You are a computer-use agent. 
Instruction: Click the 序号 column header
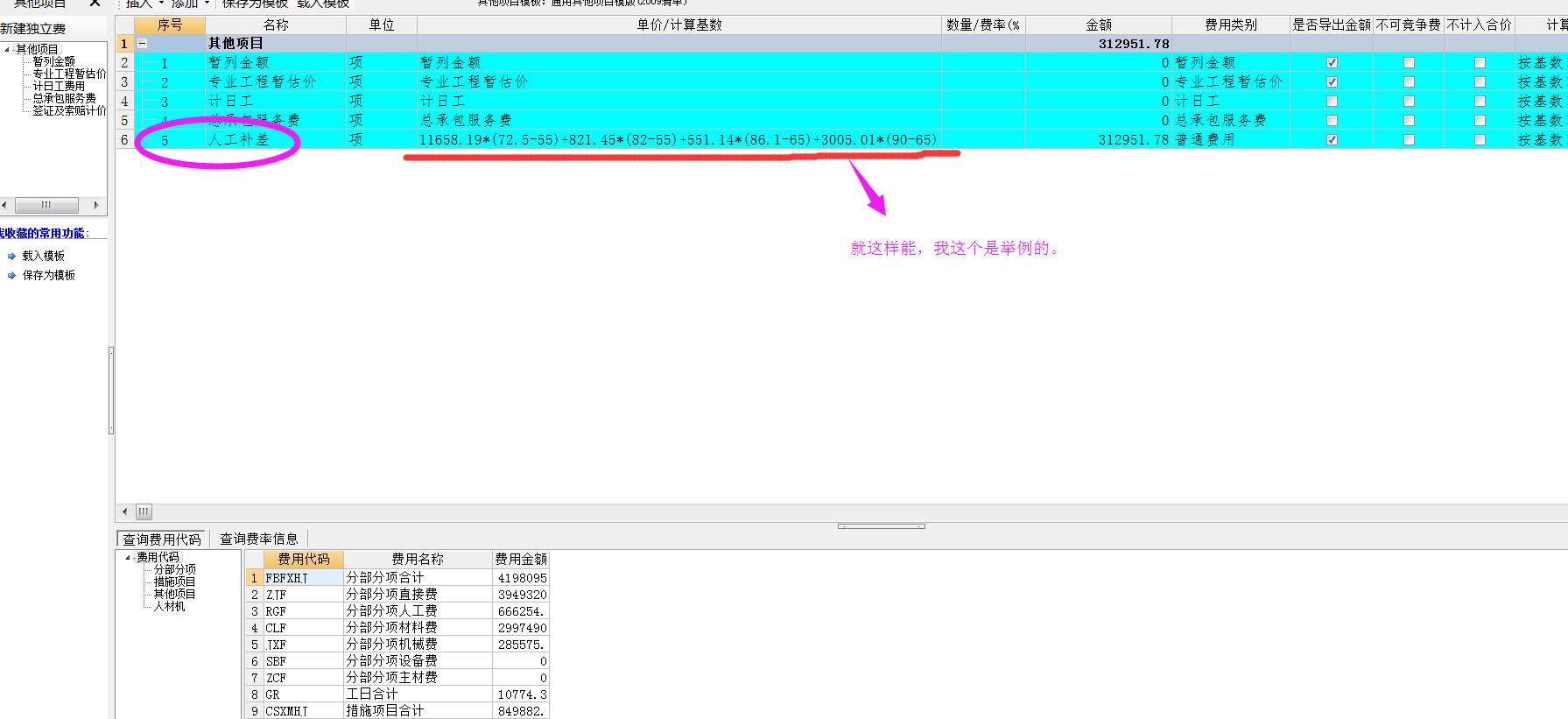tap(170, 25)
